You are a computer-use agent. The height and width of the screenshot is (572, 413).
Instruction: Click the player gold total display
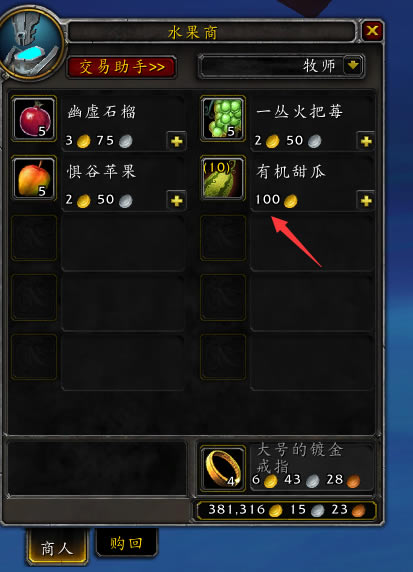286,510
